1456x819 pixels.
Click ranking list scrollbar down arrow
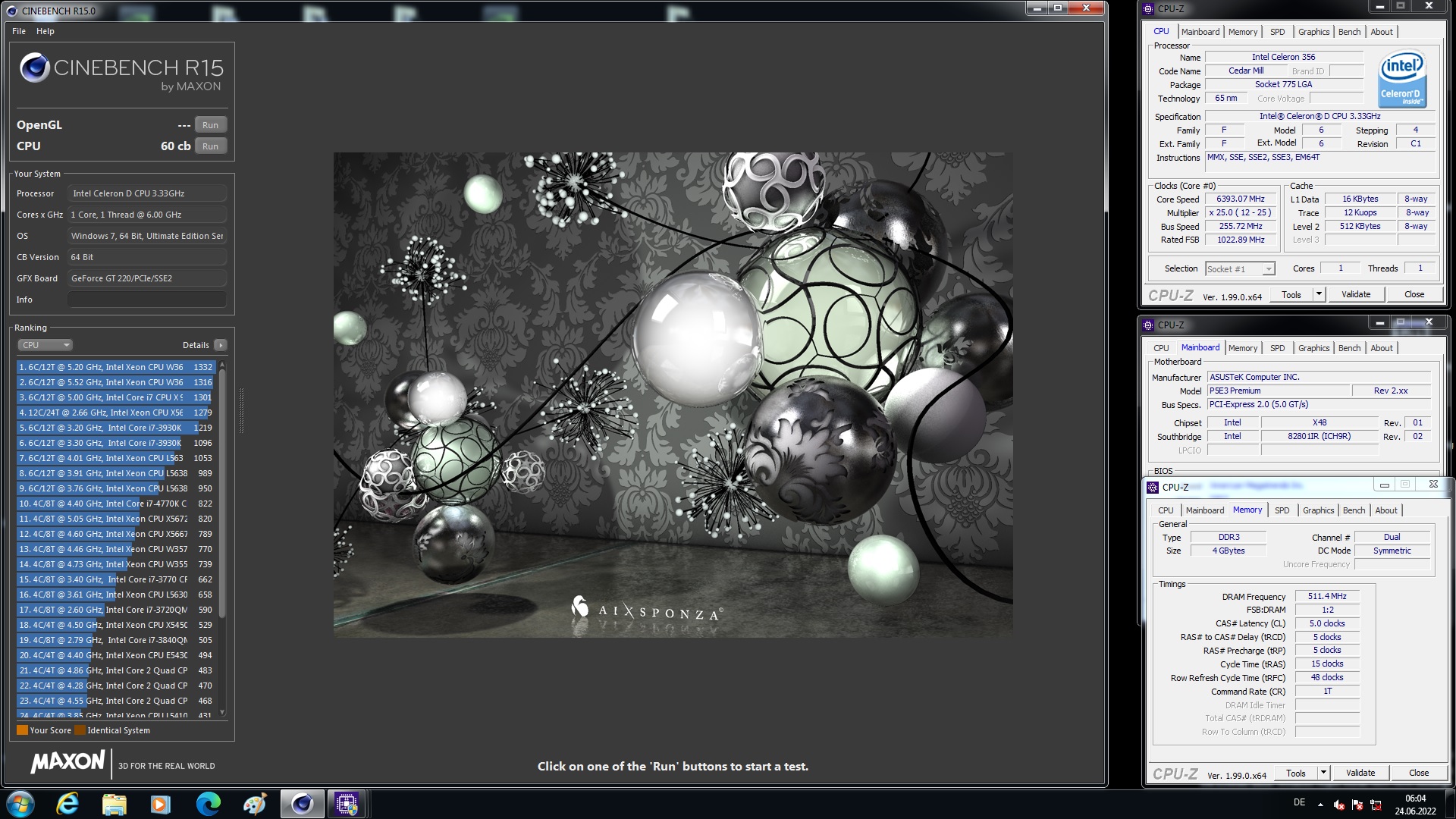[x=222, y=712]
